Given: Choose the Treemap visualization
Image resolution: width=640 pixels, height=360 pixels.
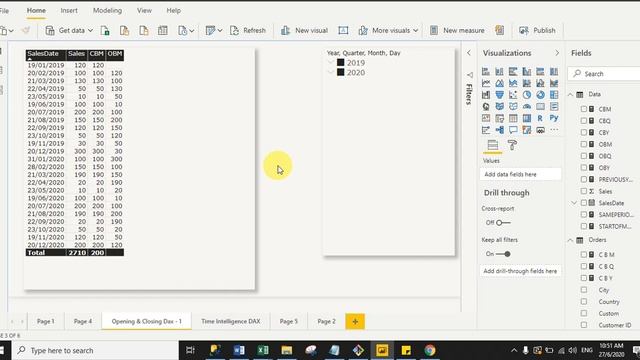Looking at the screenshot, I should click(554, 95).
